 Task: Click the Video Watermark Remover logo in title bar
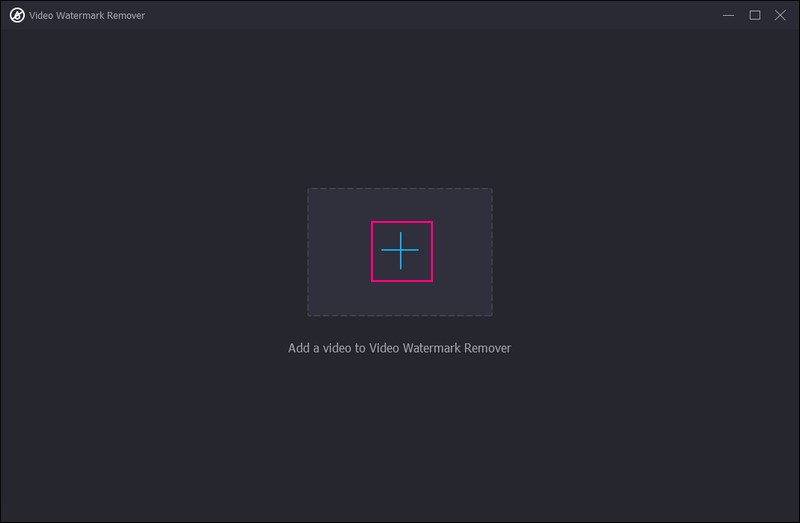(x=17, y=15)
